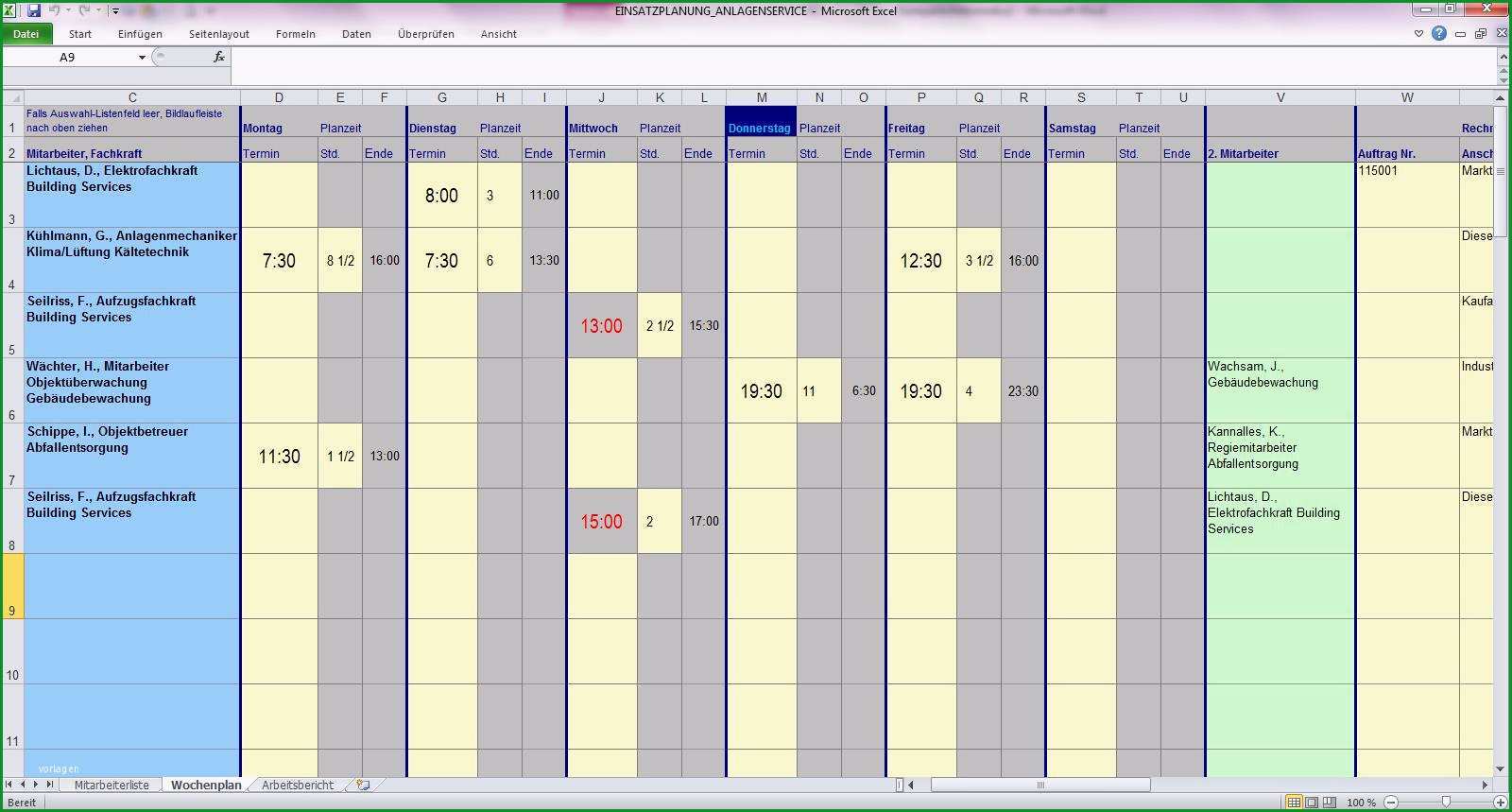
Task: Open the Seitenlayout ribbon tab
Action: 219,34
